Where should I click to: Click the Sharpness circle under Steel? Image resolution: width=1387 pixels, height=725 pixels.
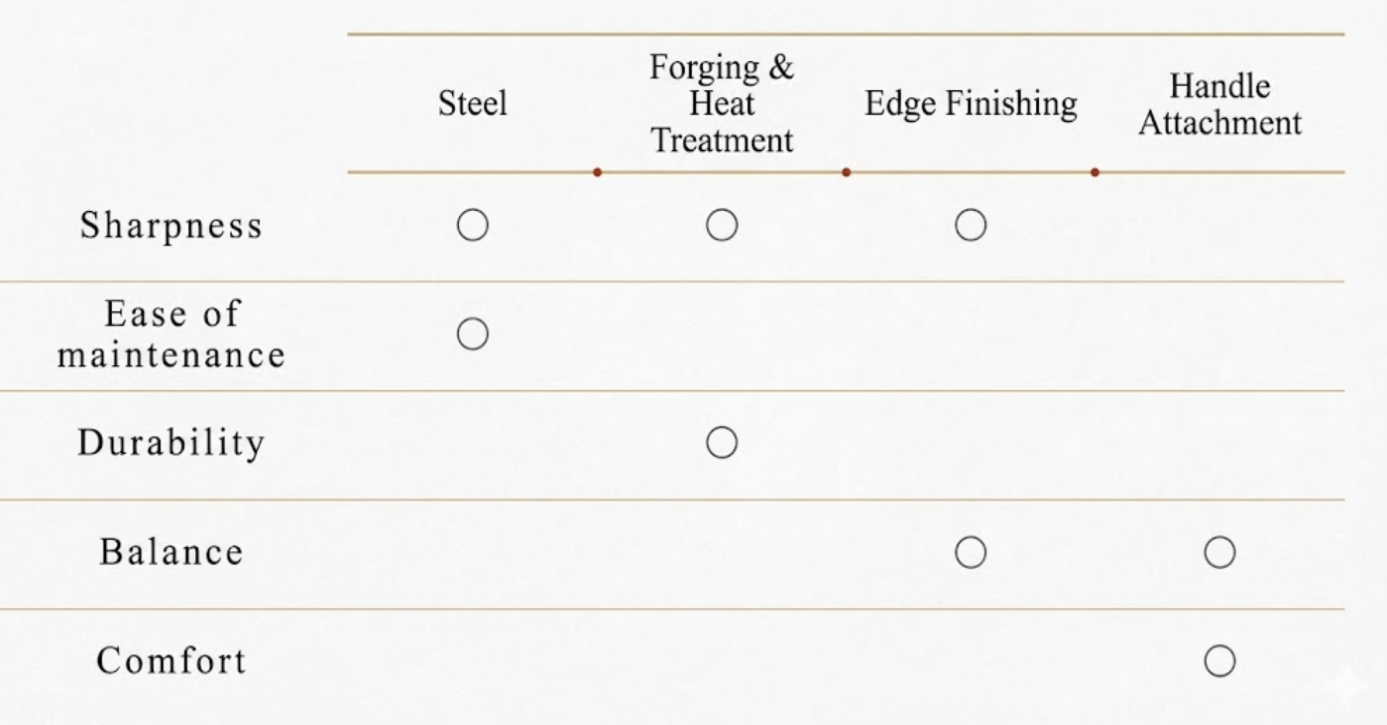pos(473,227)
